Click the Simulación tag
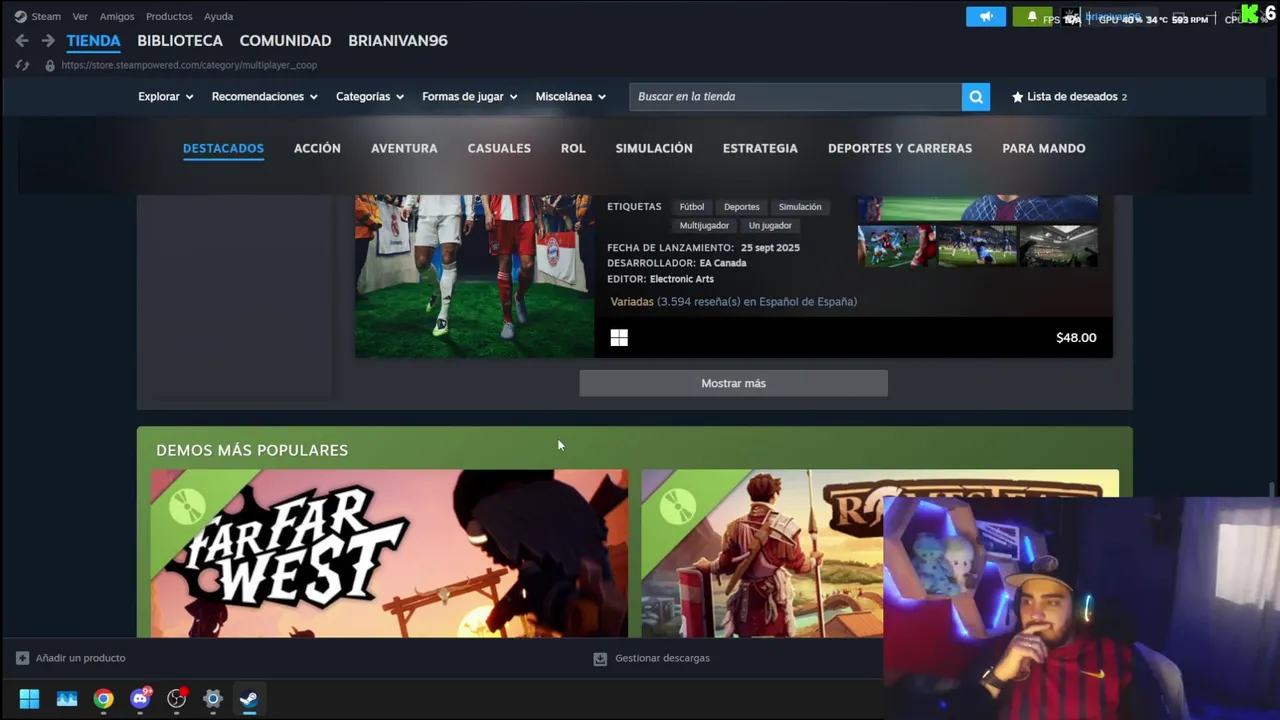This screenshot has height=720, width=1280. [x=800, y=207]
